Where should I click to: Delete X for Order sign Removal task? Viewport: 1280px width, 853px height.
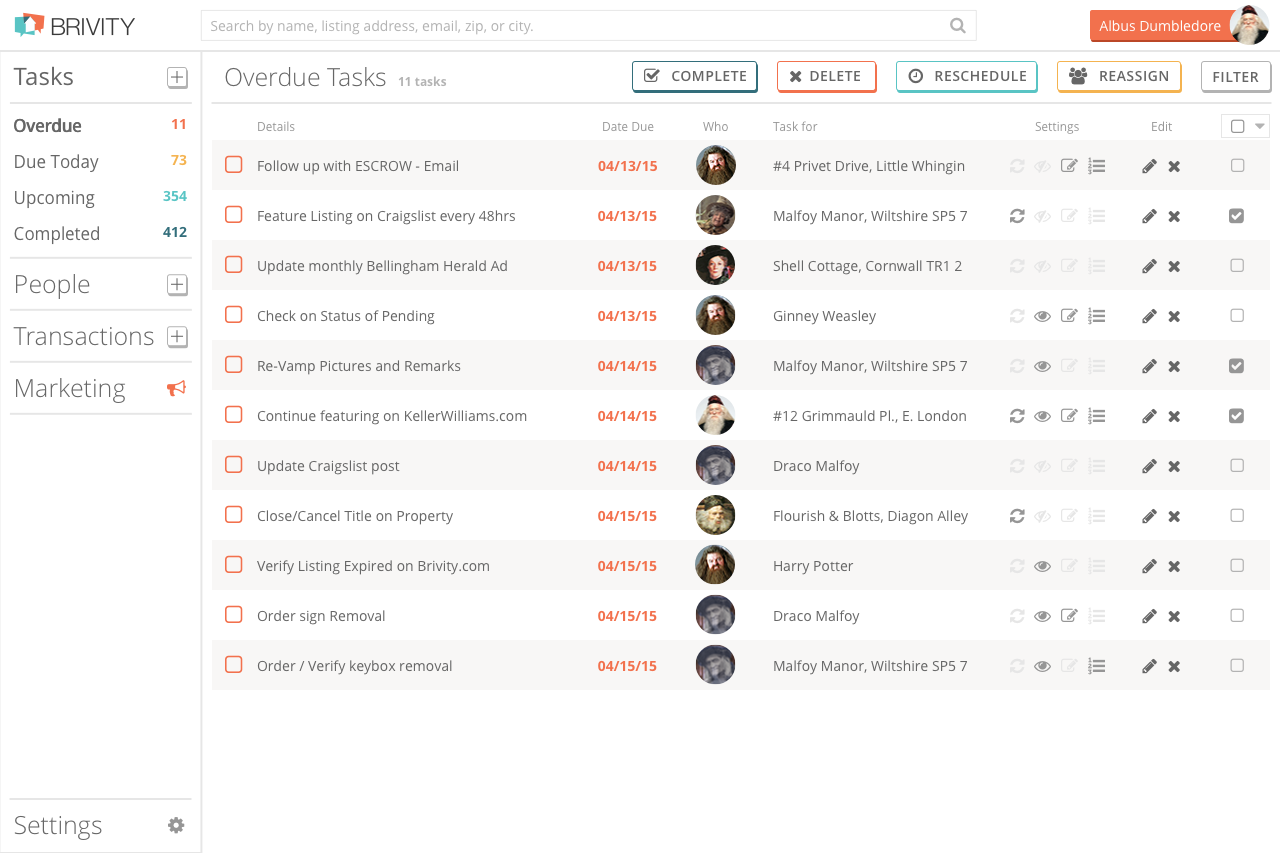click(x=1174, y=616)
